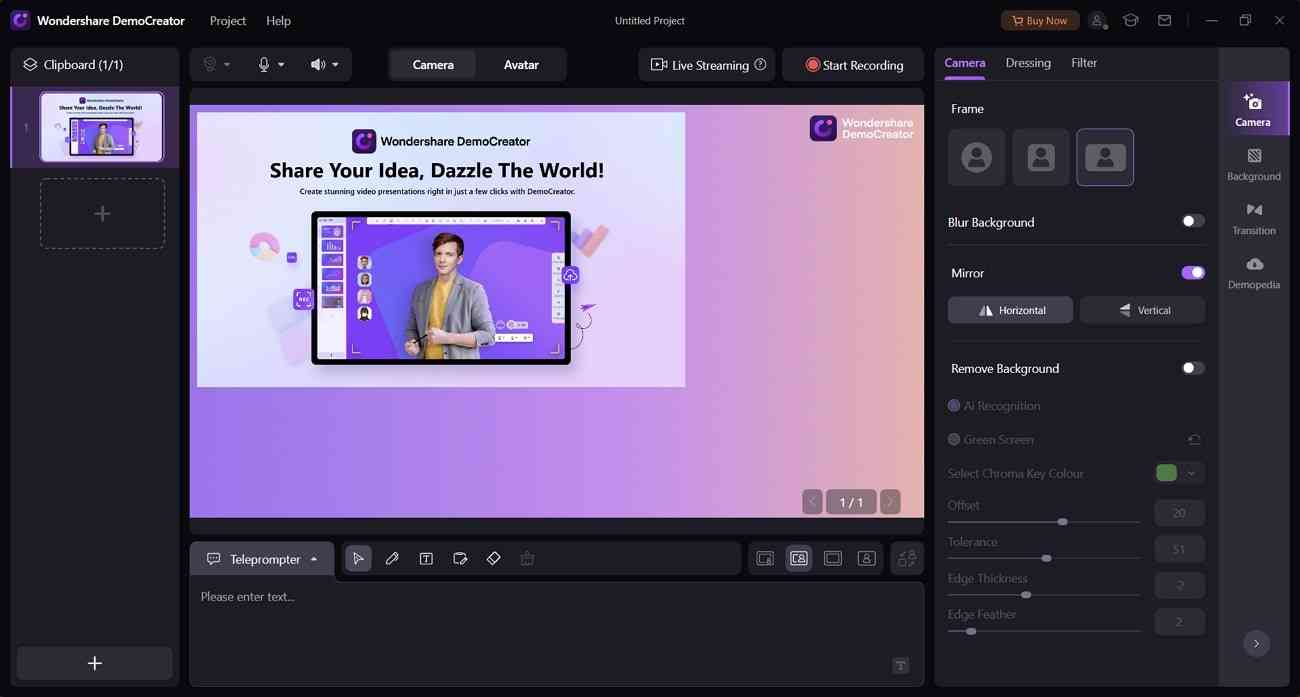Select the rounded square camera frame

pos(1041,157)
